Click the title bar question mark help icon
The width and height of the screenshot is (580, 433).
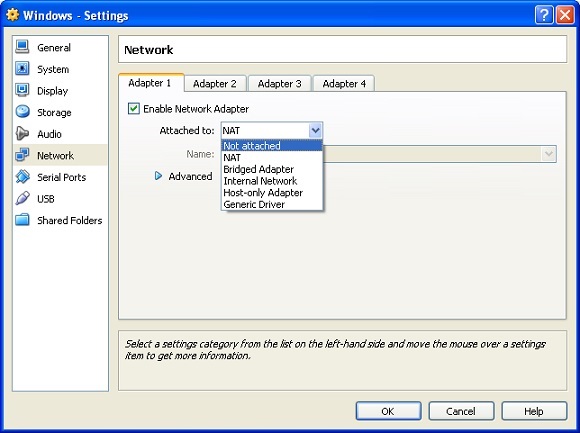[544, 15]
